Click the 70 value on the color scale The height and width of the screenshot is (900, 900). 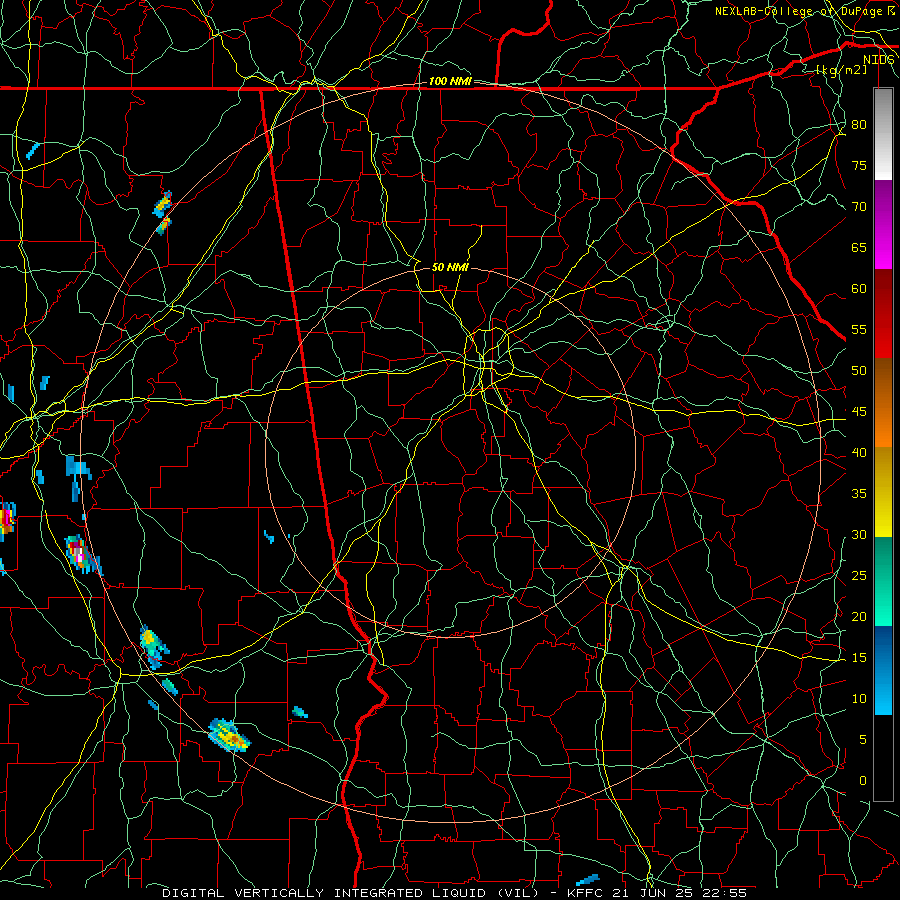(x=859, y=207)
